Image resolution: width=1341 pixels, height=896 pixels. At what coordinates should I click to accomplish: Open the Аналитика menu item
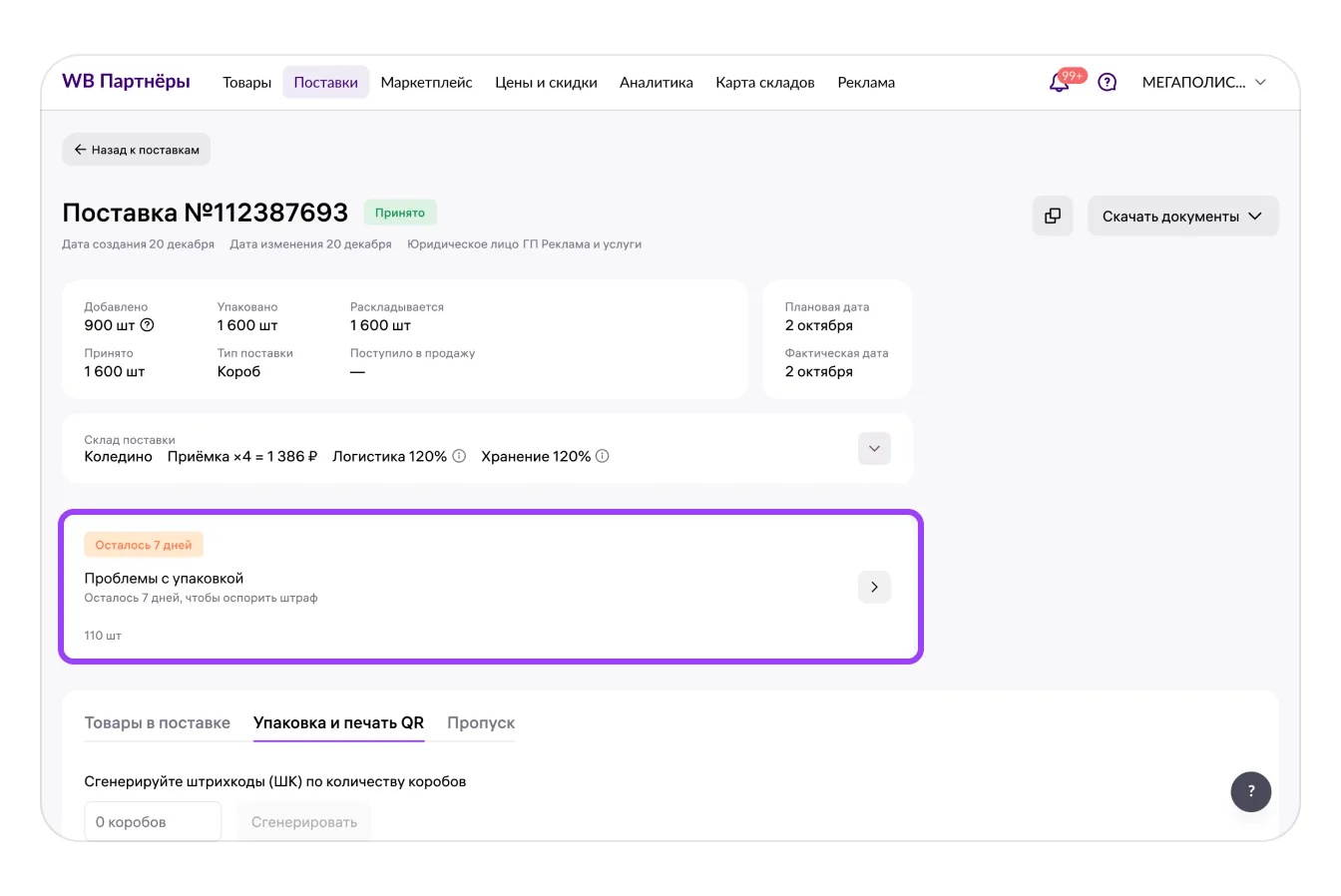coord(656,83)
